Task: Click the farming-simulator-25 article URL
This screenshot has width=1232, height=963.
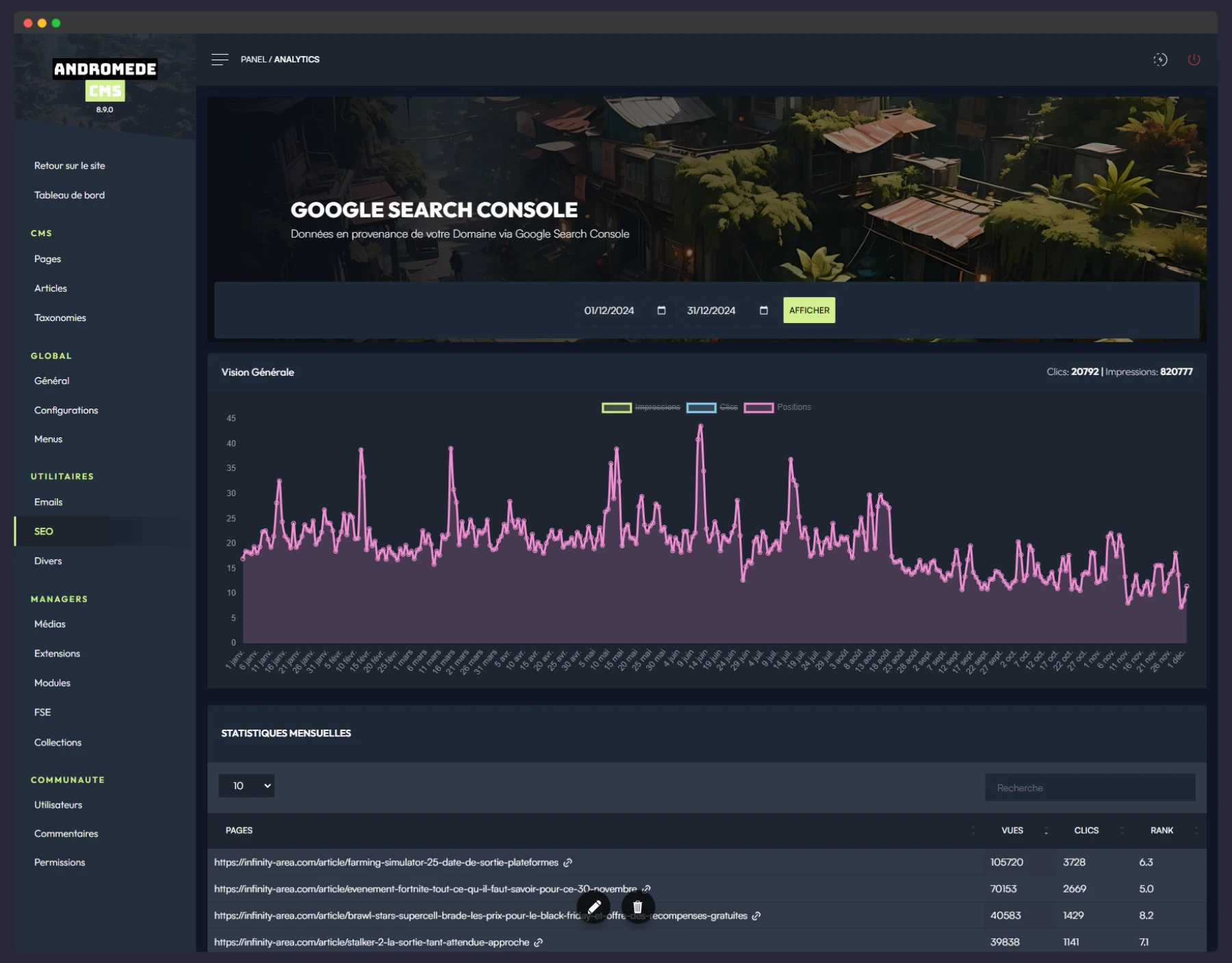Action: click(x=387, y=862)
